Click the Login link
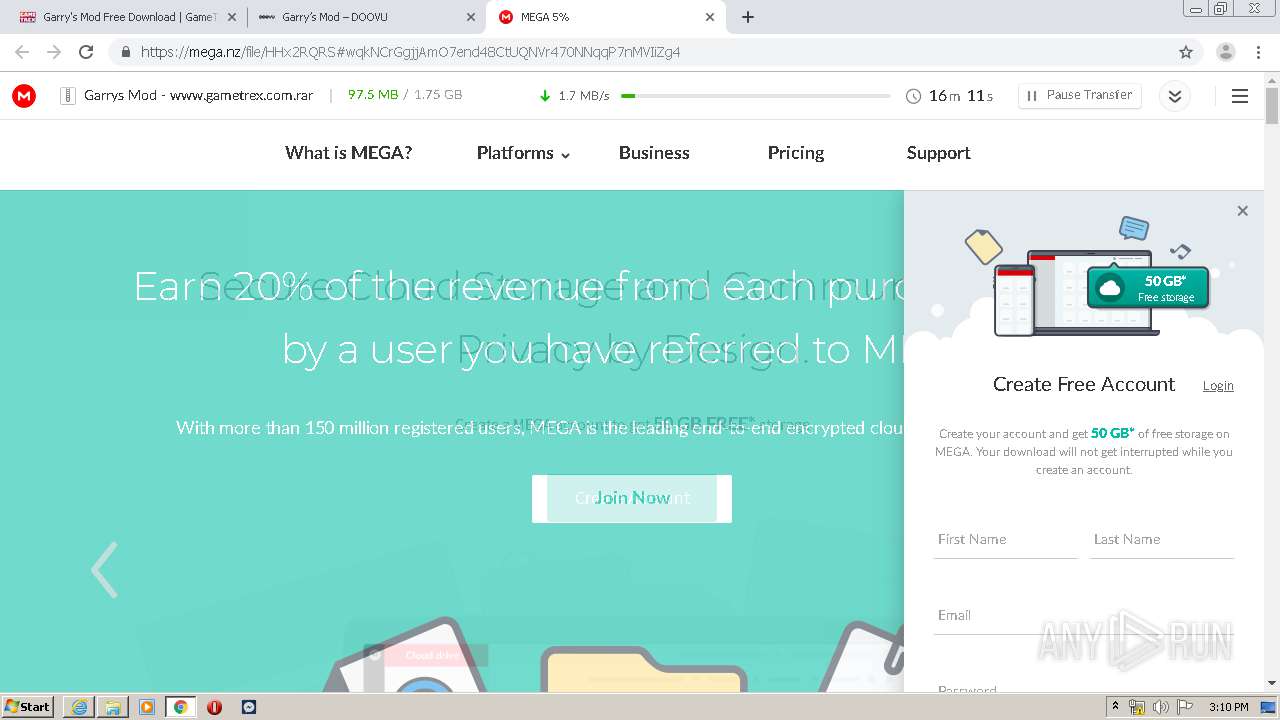The height and width of the screenshot is (720, 1280). (x=1218, y=386)
